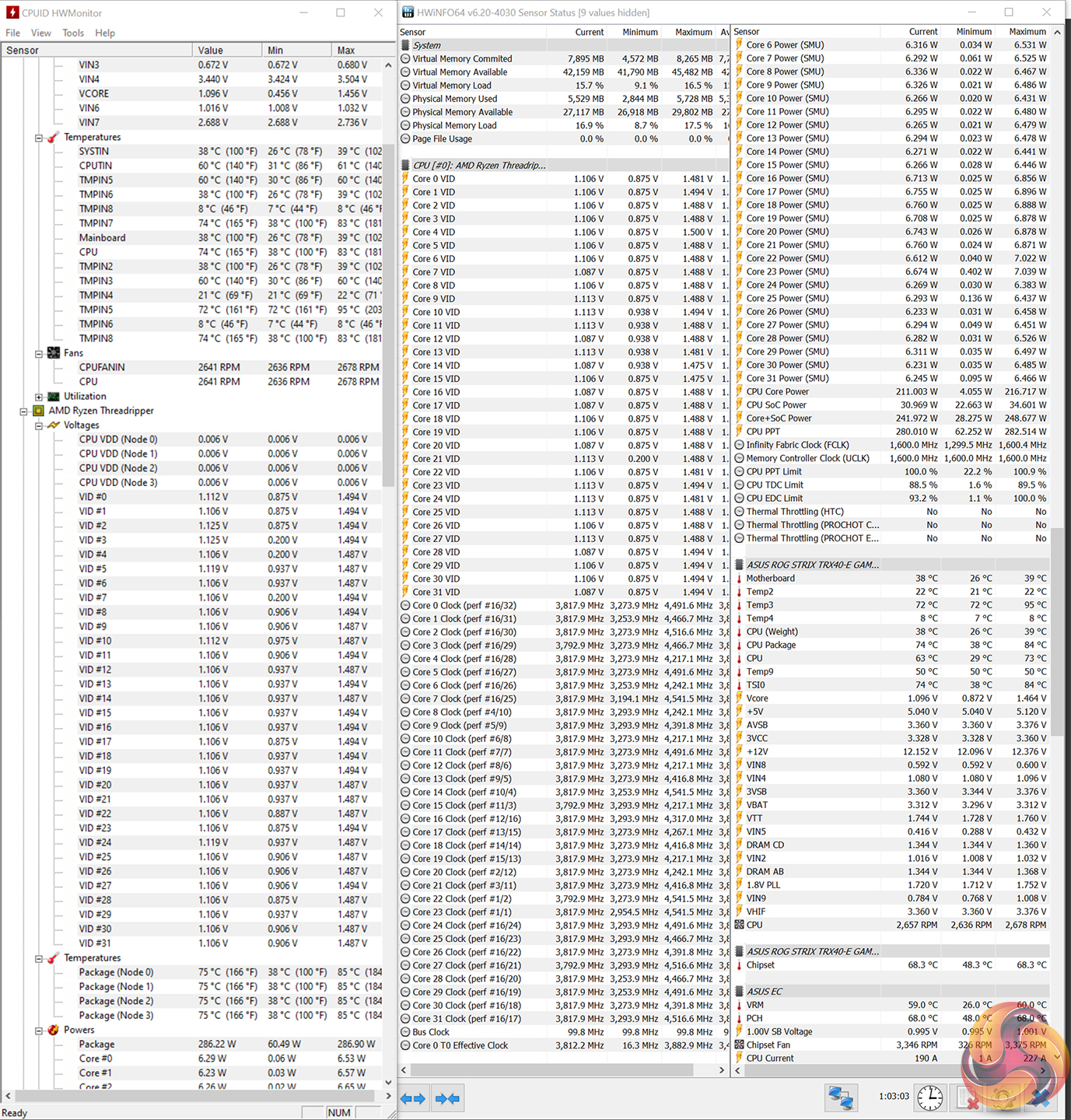1071x1120 pixels.
Task: Click the chip icon for AMD Ryzen Threadripper
Action: pyautogui.click(x=38, y=411)
